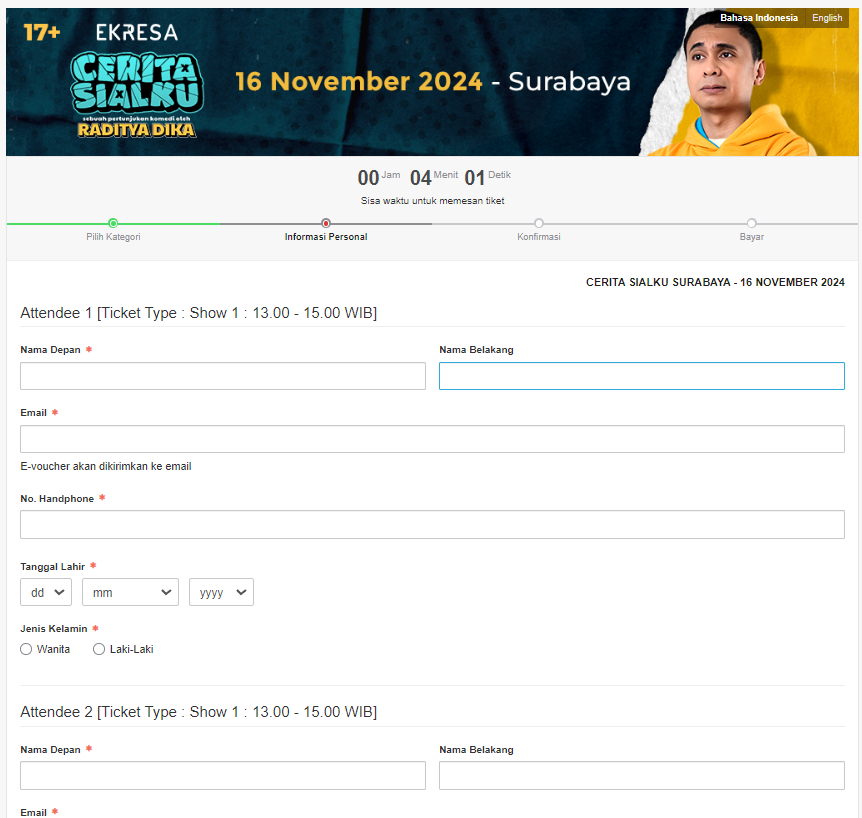Open the yyyy birth year dropdown
Viewport: 862px width, 818px height.
[222, 592]
